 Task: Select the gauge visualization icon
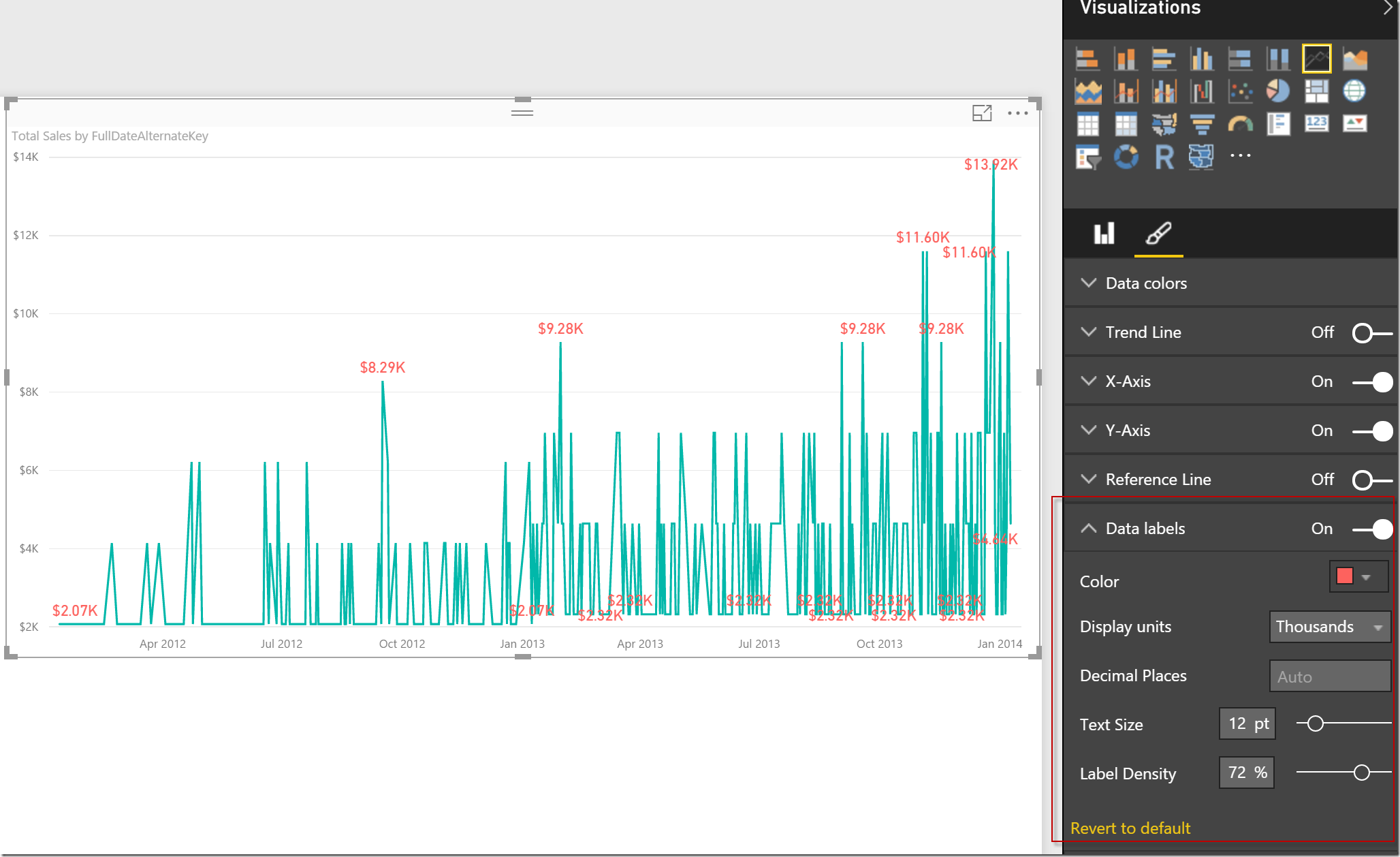pyautogui.click(x=1240, y=124)
